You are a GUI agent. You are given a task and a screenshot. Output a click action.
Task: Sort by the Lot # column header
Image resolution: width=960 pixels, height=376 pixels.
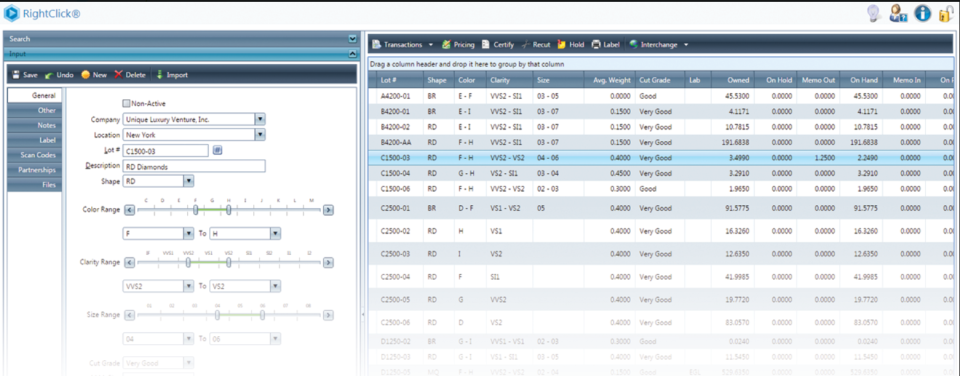[401, 80]
